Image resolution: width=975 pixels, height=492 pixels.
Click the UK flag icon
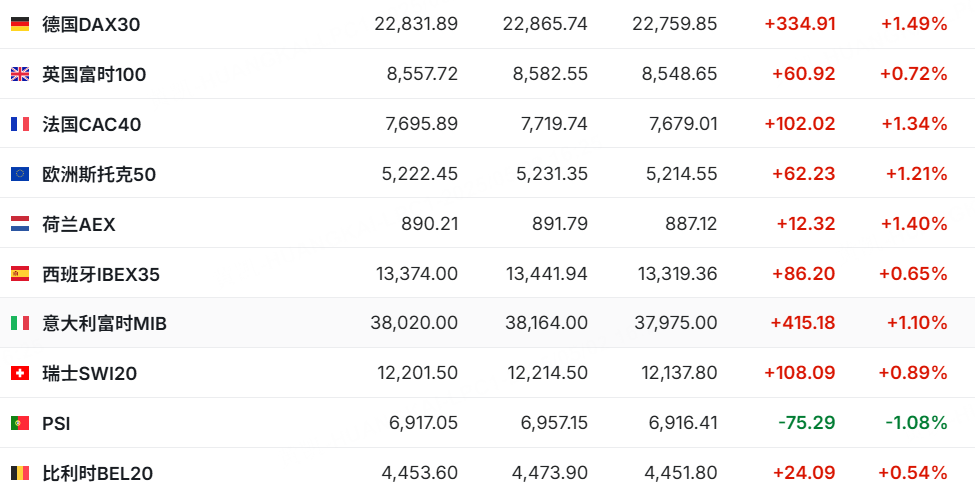[20, 74]
